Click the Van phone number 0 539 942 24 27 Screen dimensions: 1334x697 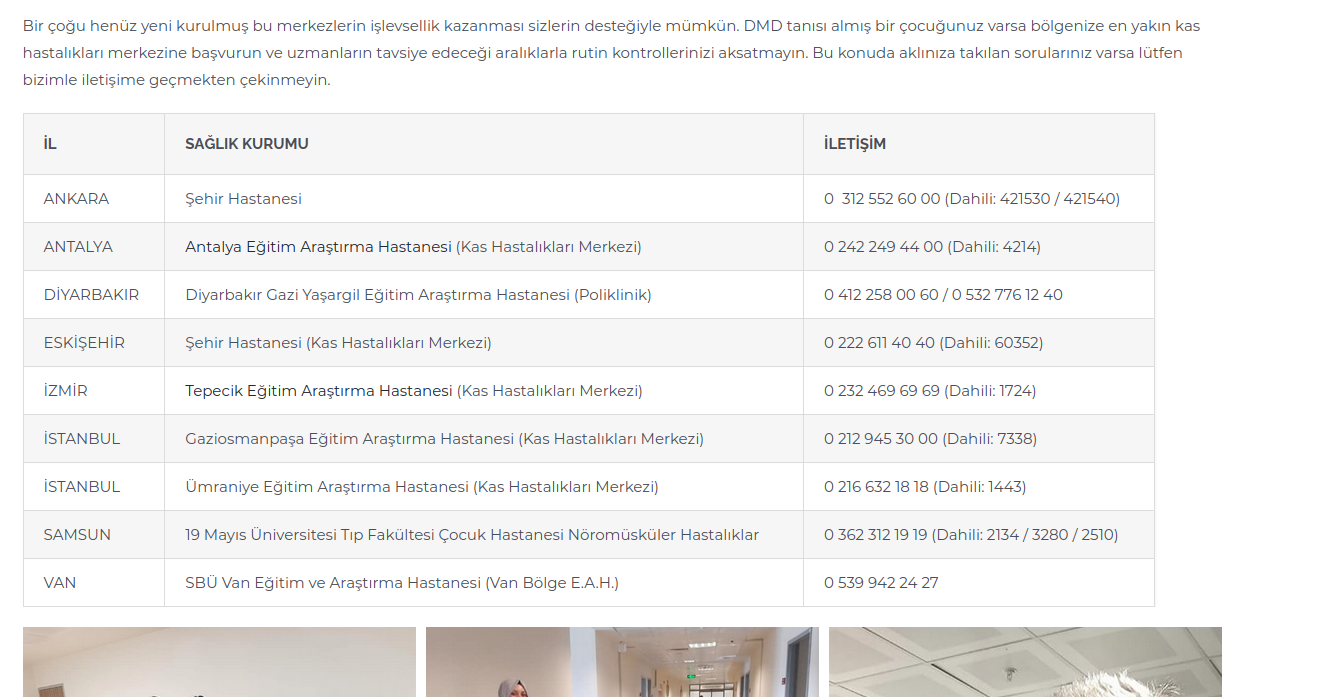(881, 583)
